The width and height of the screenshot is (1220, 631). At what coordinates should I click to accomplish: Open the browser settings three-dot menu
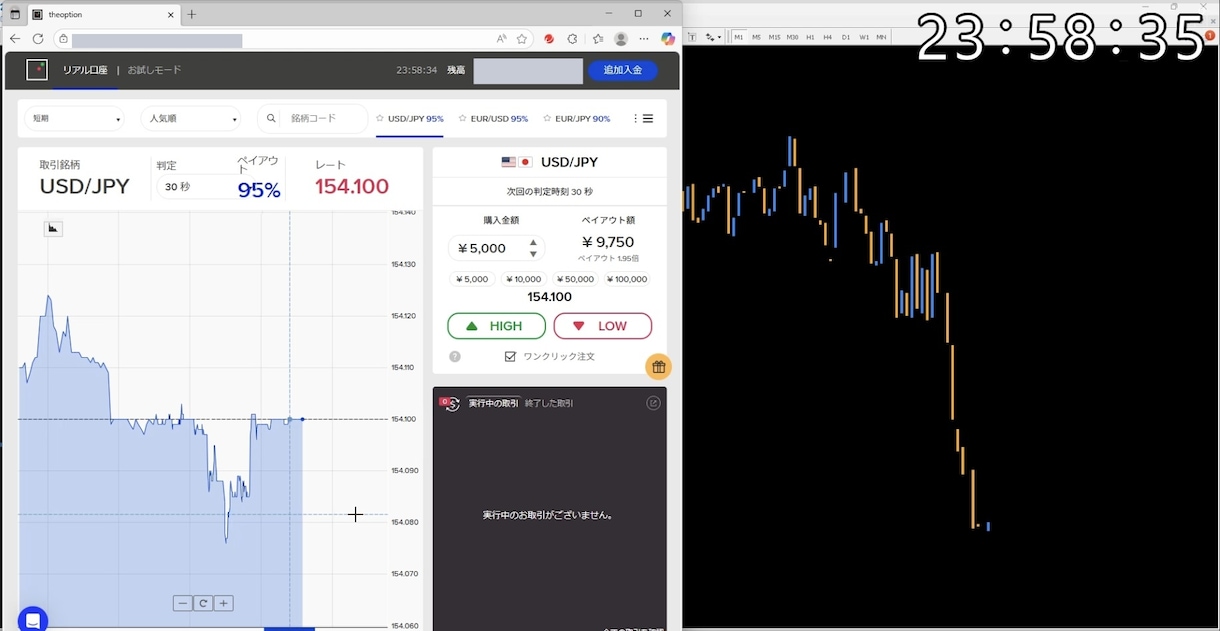click(x=644, y=39)
